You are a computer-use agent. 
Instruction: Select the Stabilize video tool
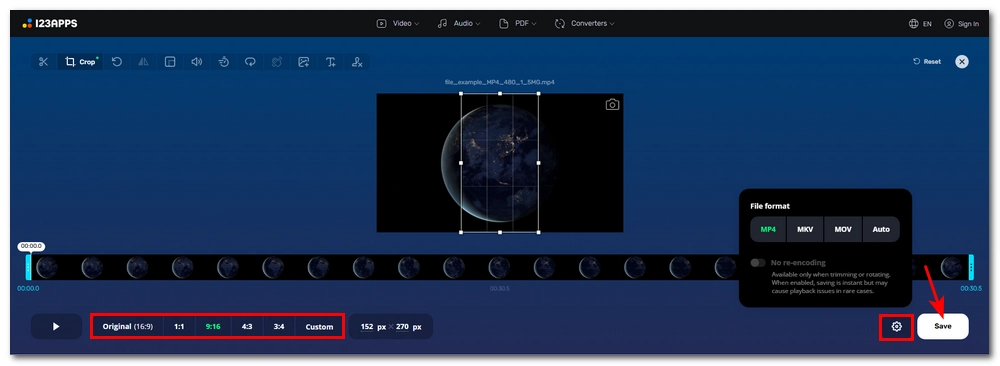point(277,62)
